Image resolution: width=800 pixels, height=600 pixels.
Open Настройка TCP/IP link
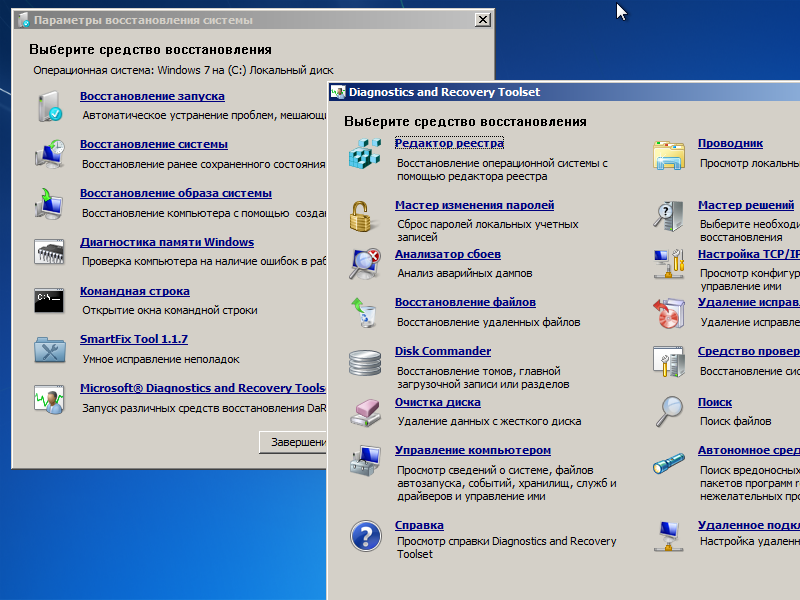(x=748, y=254)
